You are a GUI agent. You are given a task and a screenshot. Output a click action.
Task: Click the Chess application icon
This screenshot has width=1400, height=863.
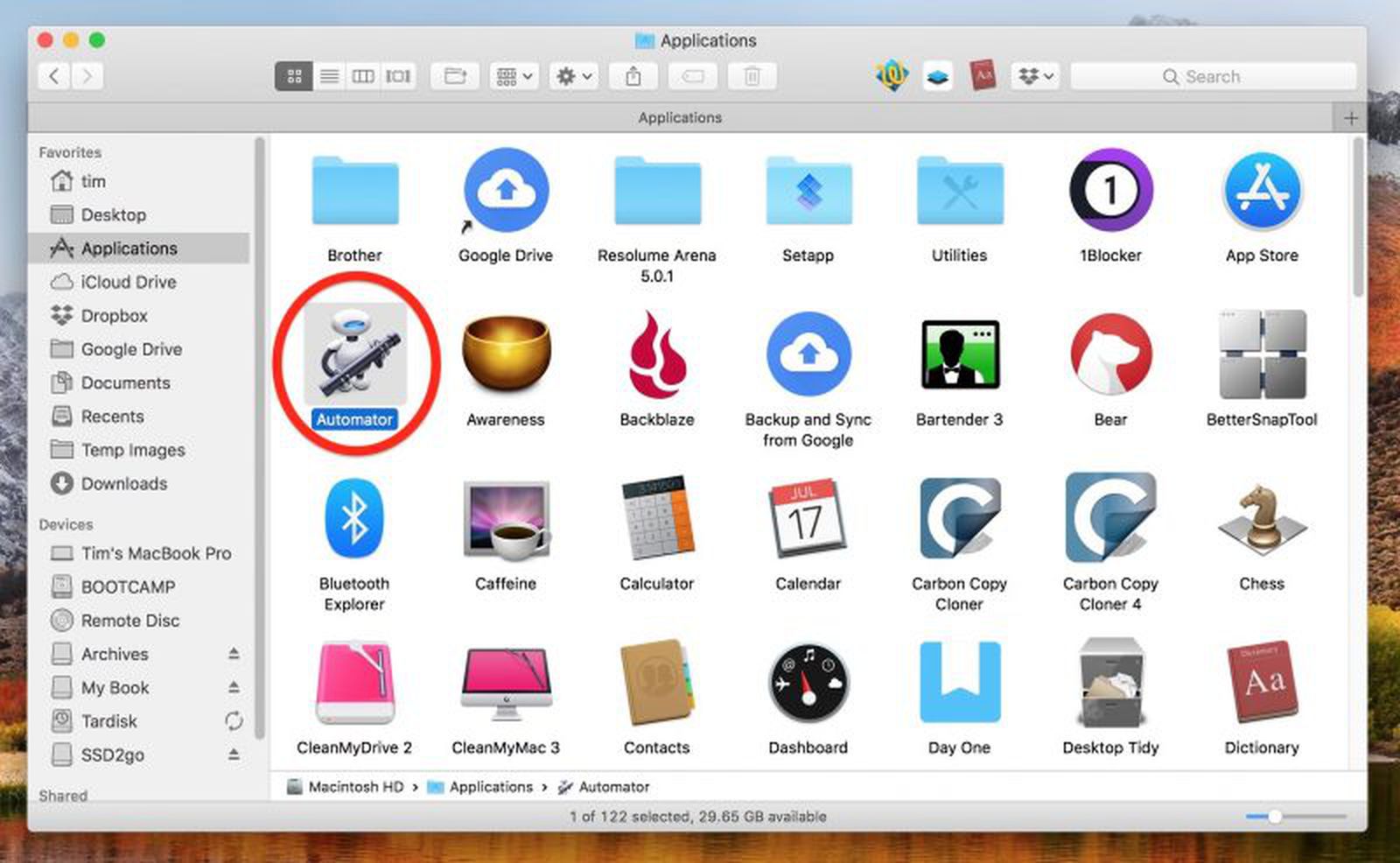pos(1261,519)
